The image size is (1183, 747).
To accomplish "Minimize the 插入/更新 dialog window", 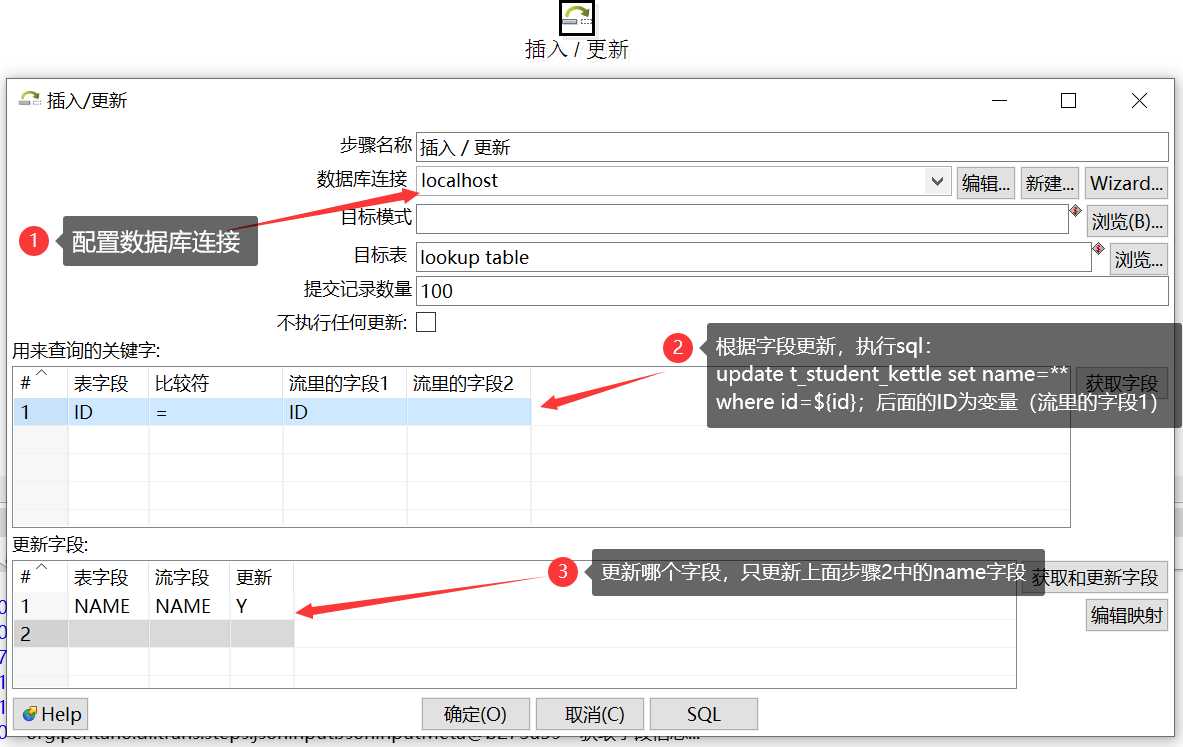I will (1000, 100).
